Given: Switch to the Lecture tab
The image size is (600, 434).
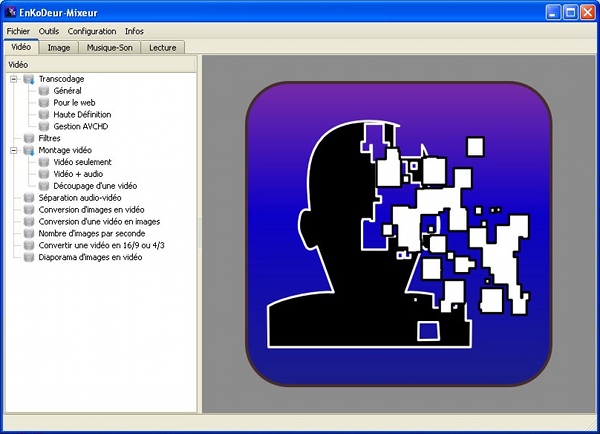Looking at the screenshot, I should 163,48.
